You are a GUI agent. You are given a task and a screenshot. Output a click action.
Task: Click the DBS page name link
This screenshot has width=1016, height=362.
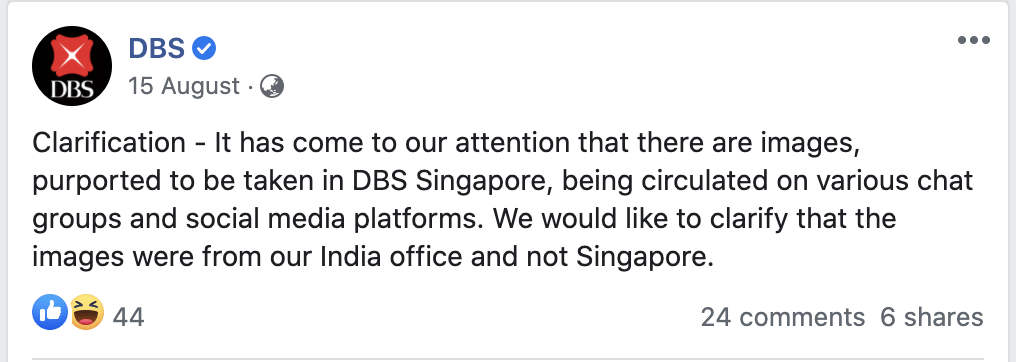point(157,48)
